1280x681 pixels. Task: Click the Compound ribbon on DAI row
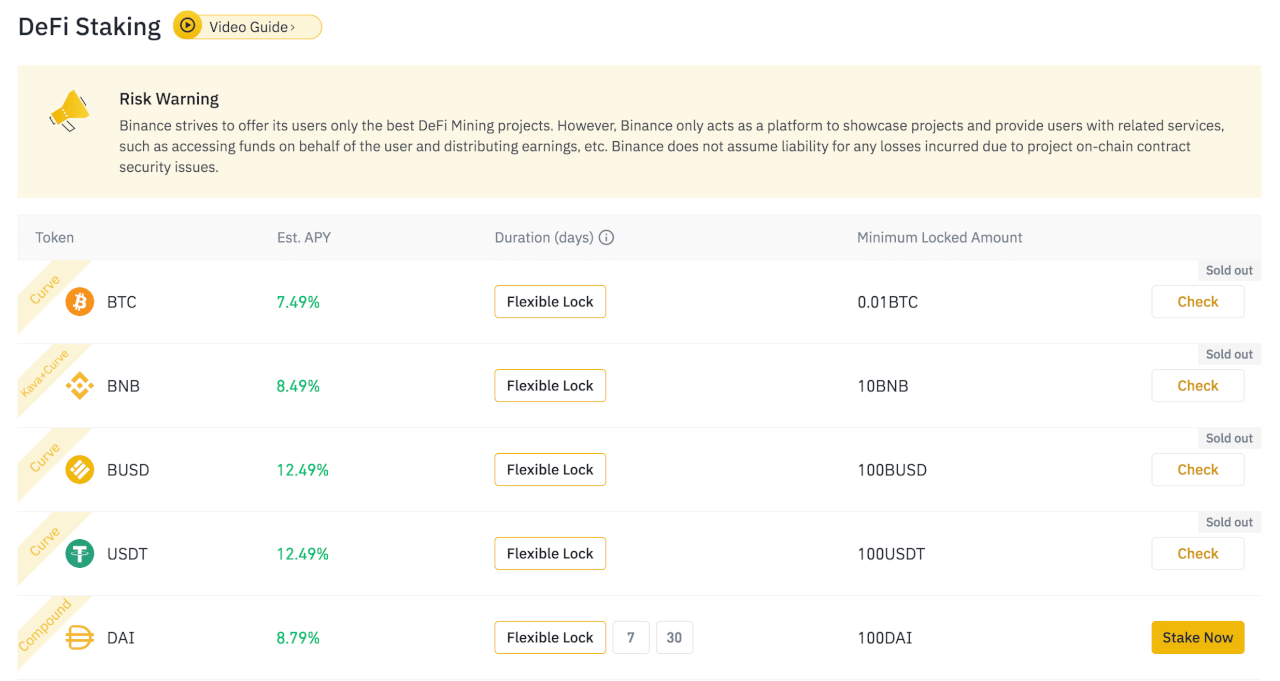tap(46, 626)
